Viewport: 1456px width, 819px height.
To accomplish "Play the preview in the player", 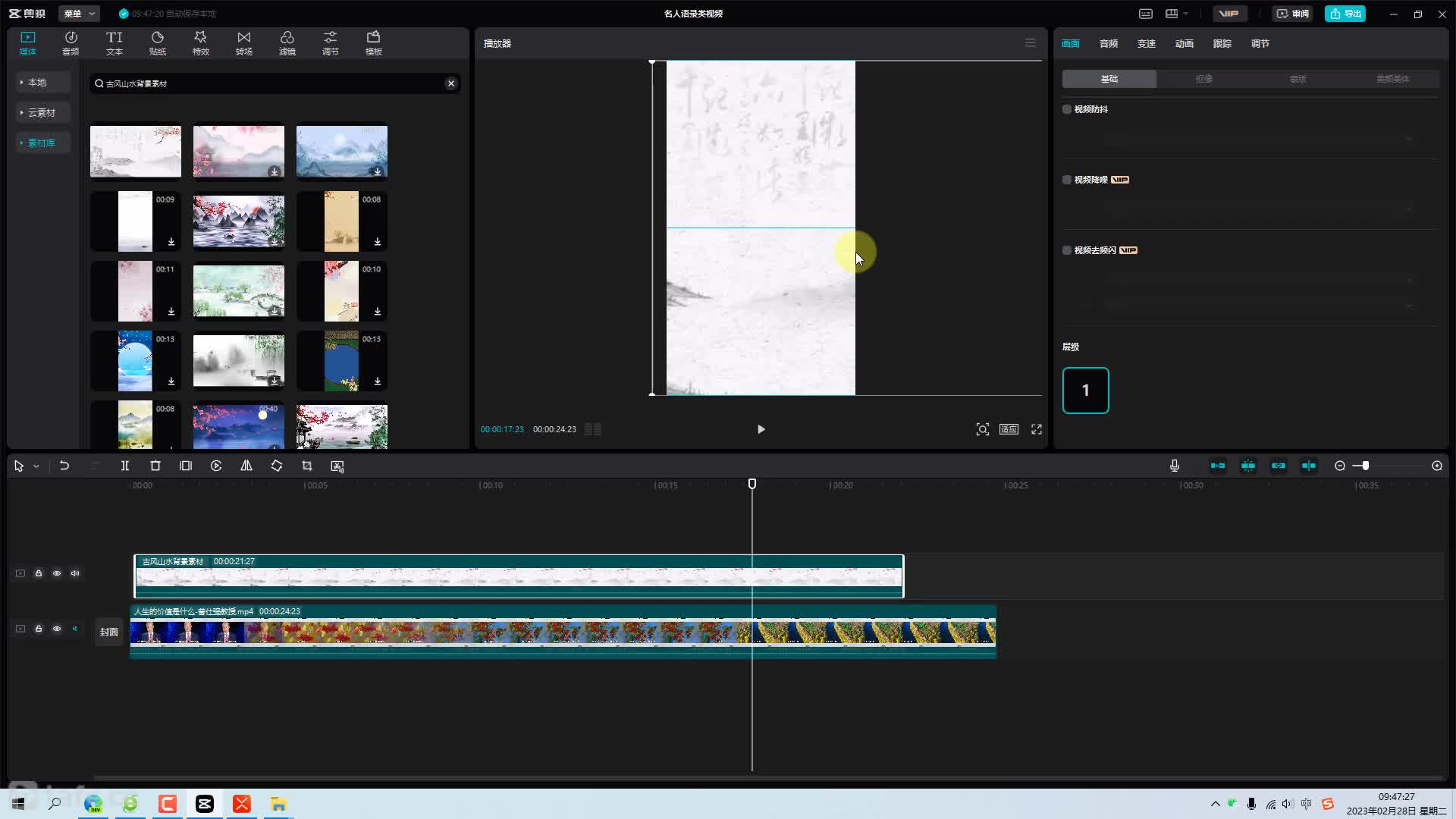I will (761, 429).
